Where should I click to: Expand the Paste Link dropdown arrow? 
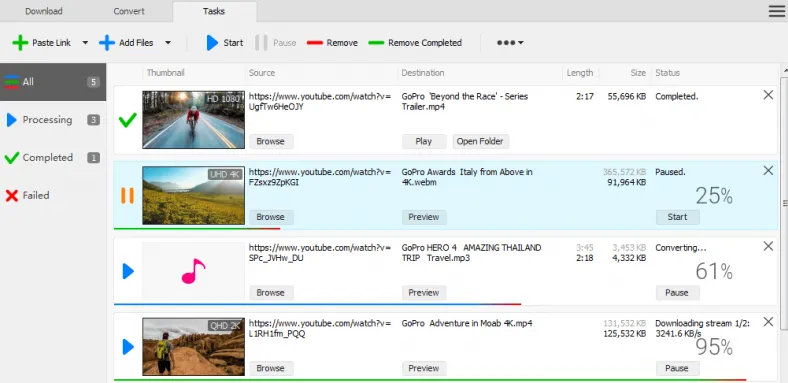[x=85, y=43]
